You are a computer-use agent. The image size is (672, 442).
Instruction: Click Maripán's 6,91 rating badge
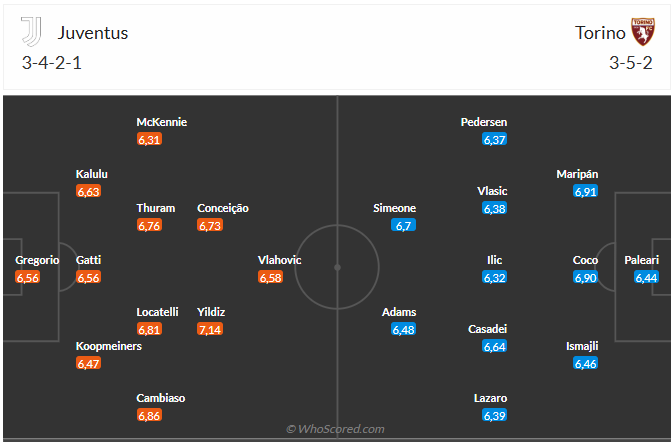click(x=586, y=191)
